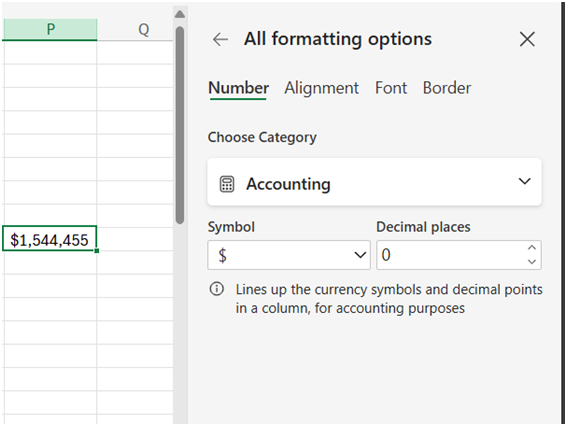The image size is (567, 426).
Task: Decrease decimal places with down arrow
Action: [x=532, y=261]
